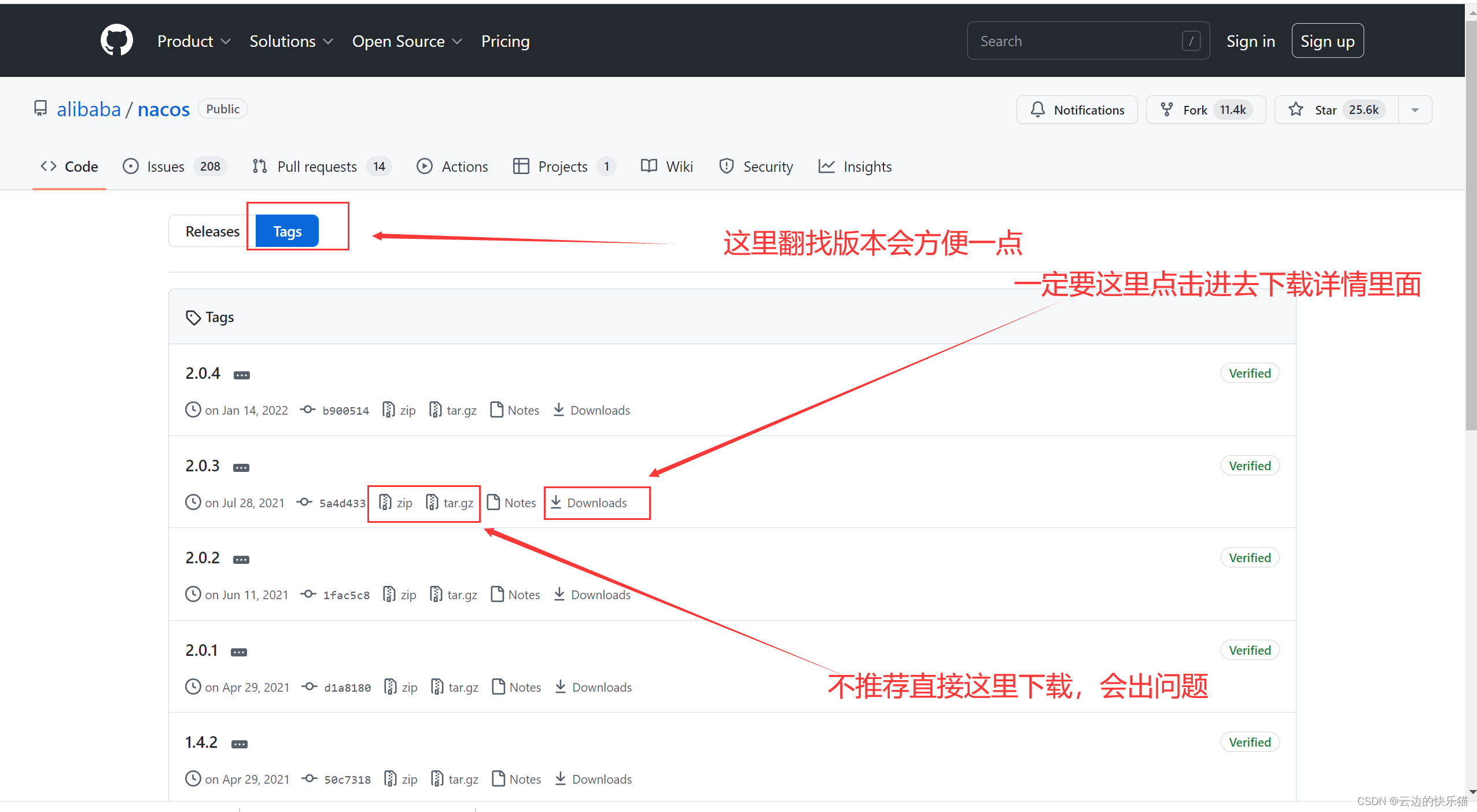
Task: Open the Security tab
Action: click(756, 167)
